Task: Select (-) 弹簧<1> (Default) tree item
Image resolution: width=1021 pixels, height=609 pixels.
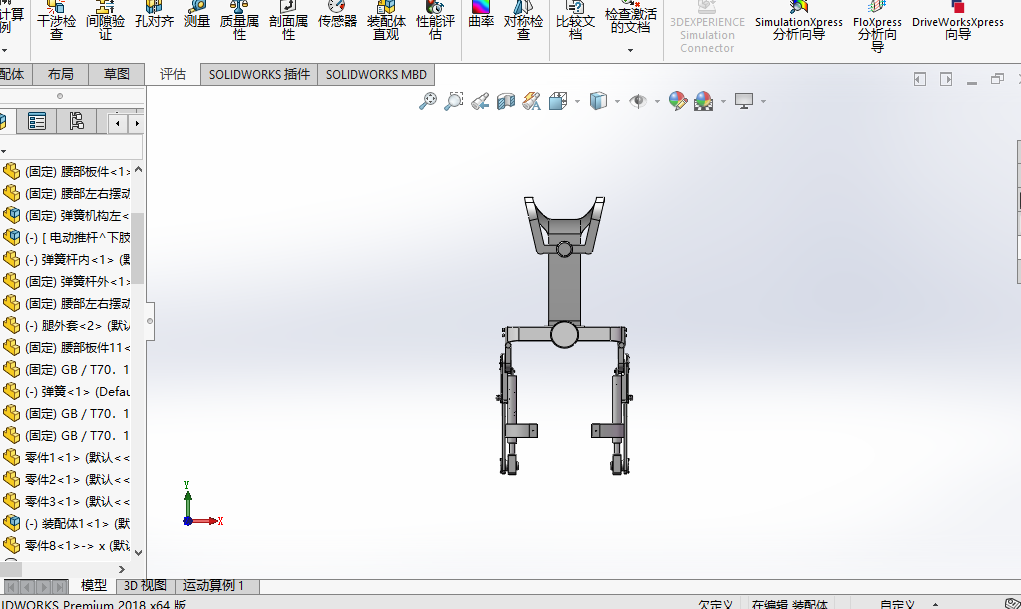Action: coord(66,391)
